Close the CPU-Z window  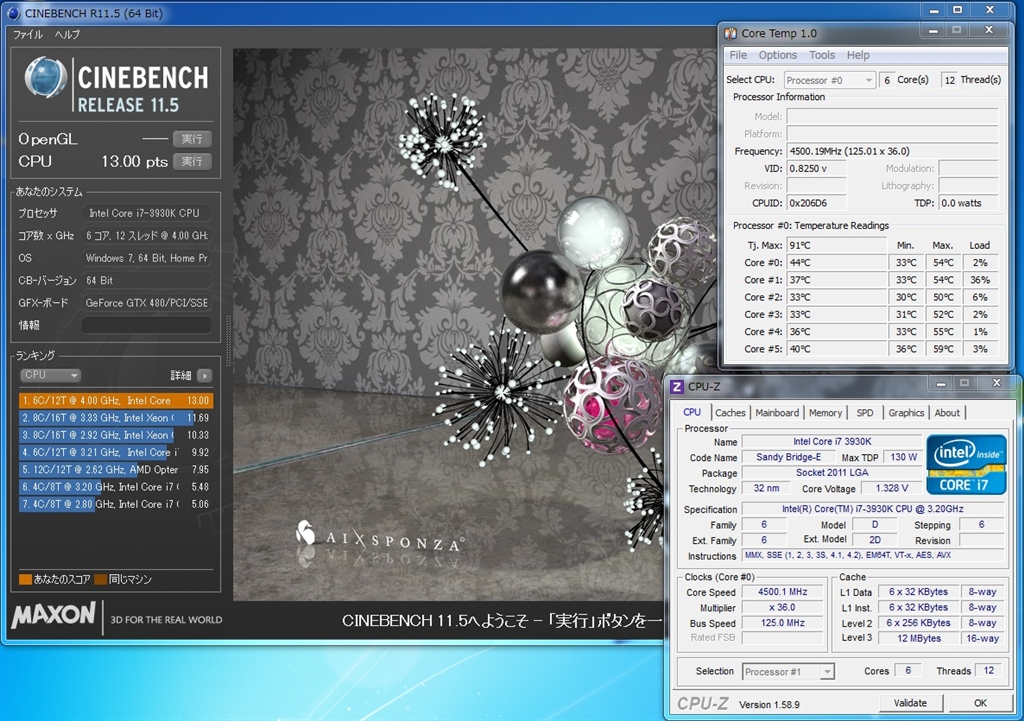click(x=997, y=383)
